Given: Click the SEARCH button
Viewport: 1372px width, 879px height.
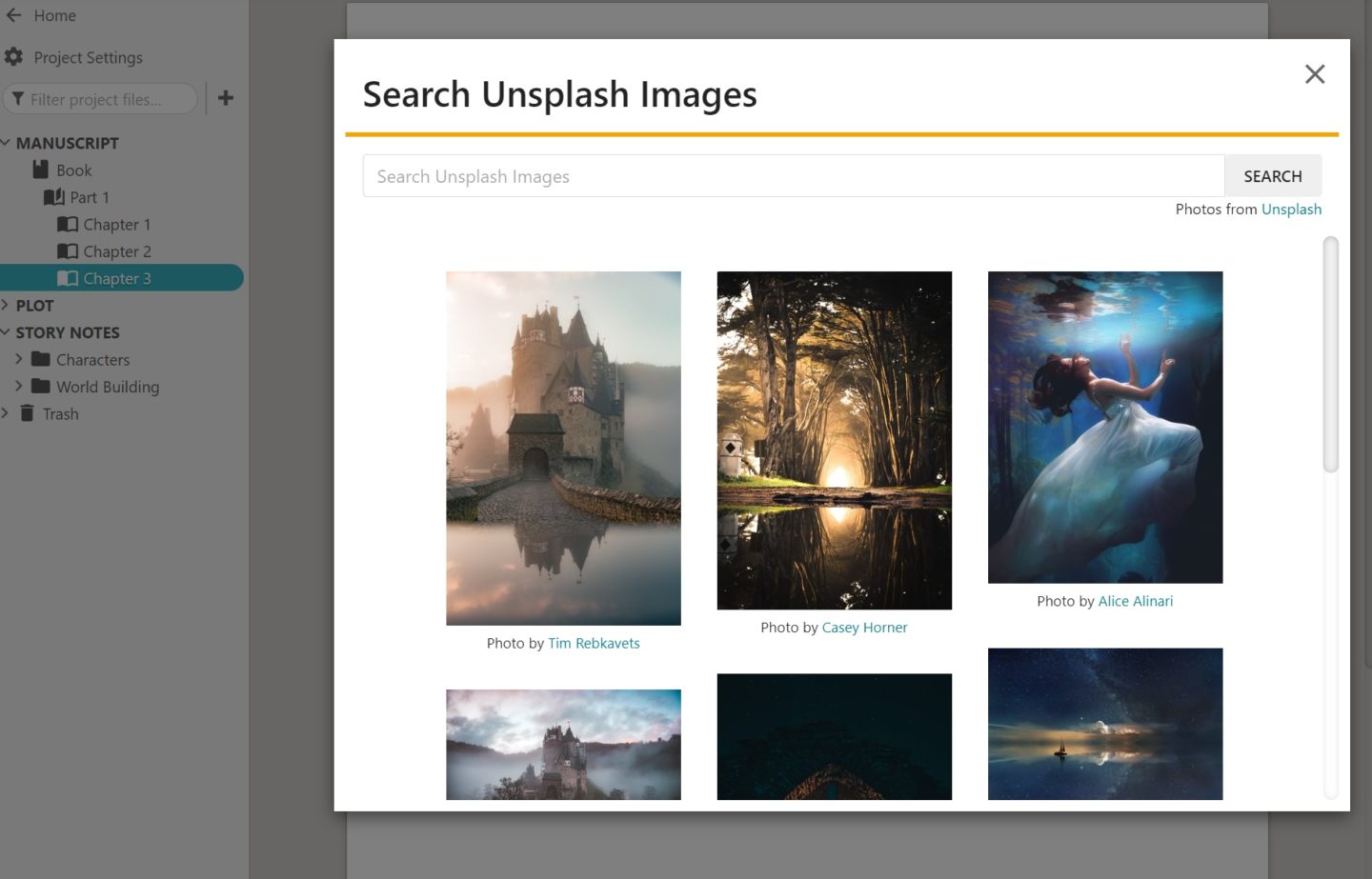Looking at the screenshot, I should 1273,176.
